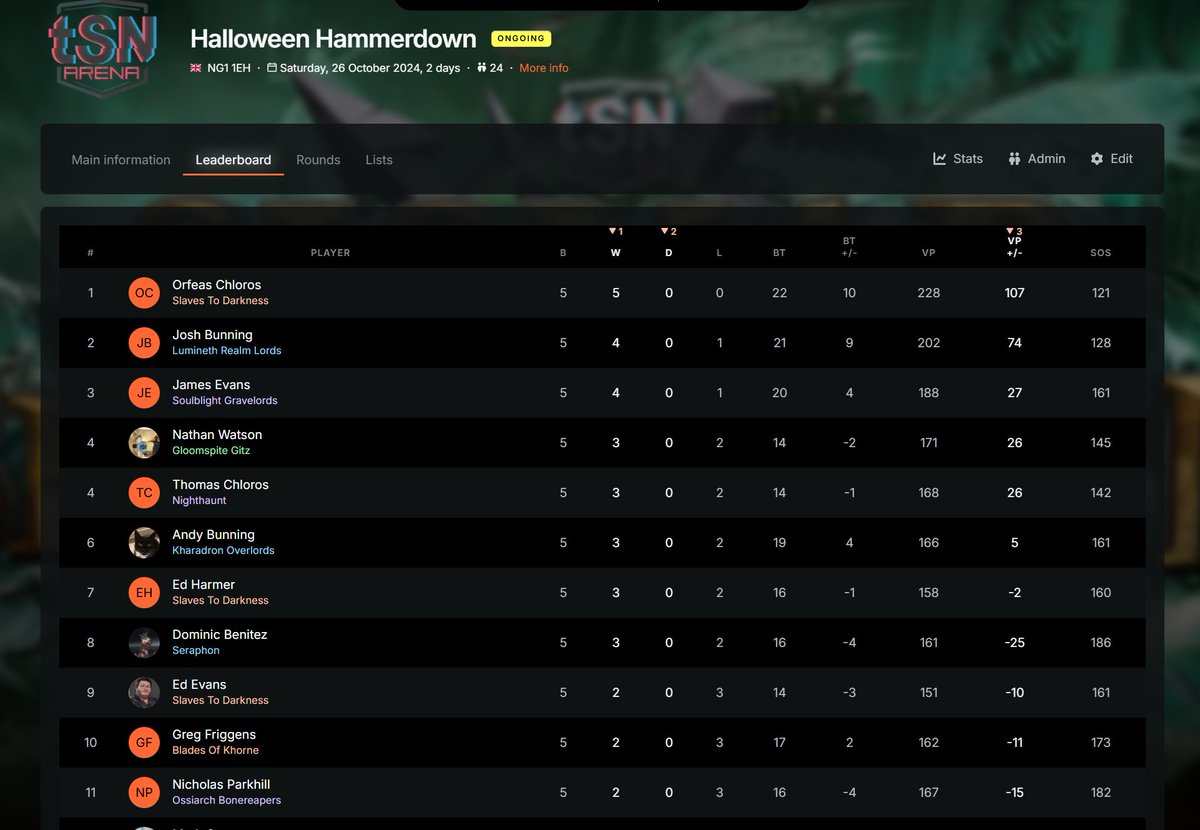Click Orfeas Chloros OC avatar
1200x830 pixels.
(144, 293)
